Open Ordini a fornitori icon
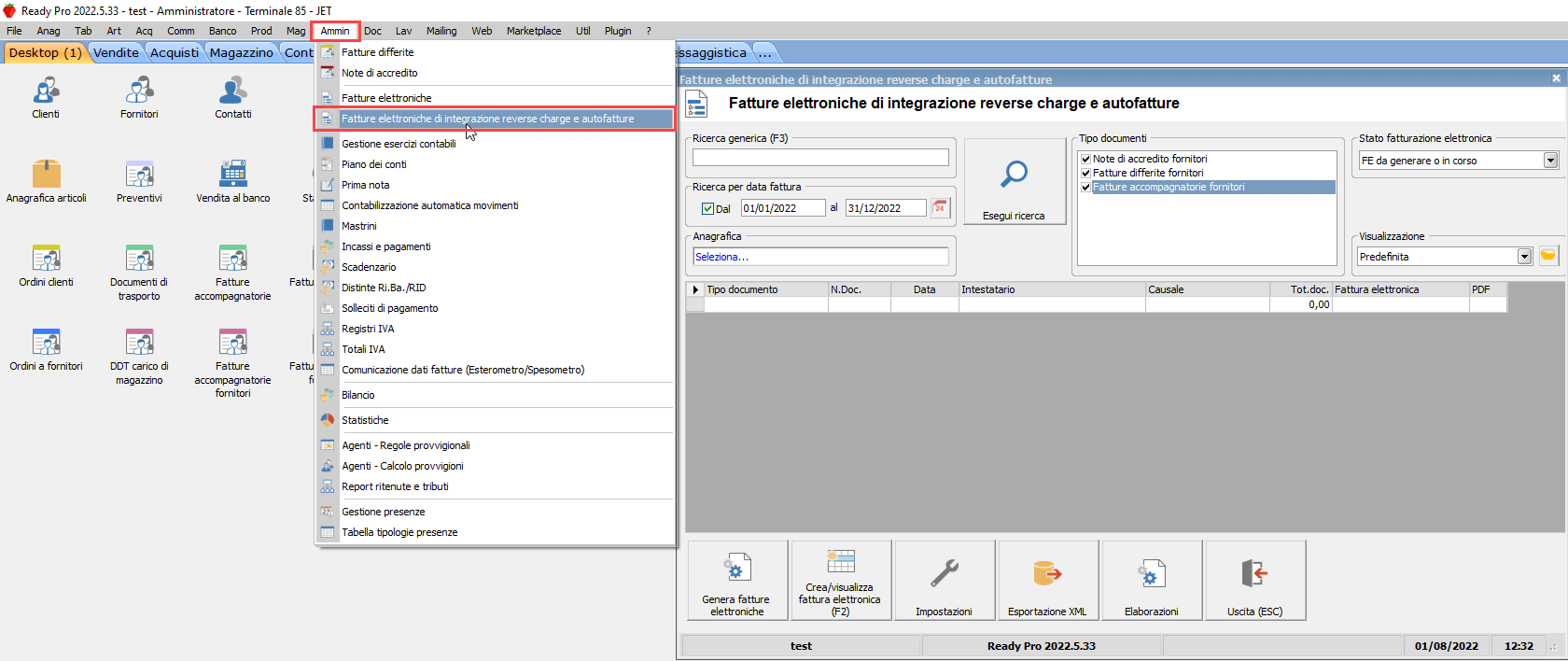 (46, 349)
